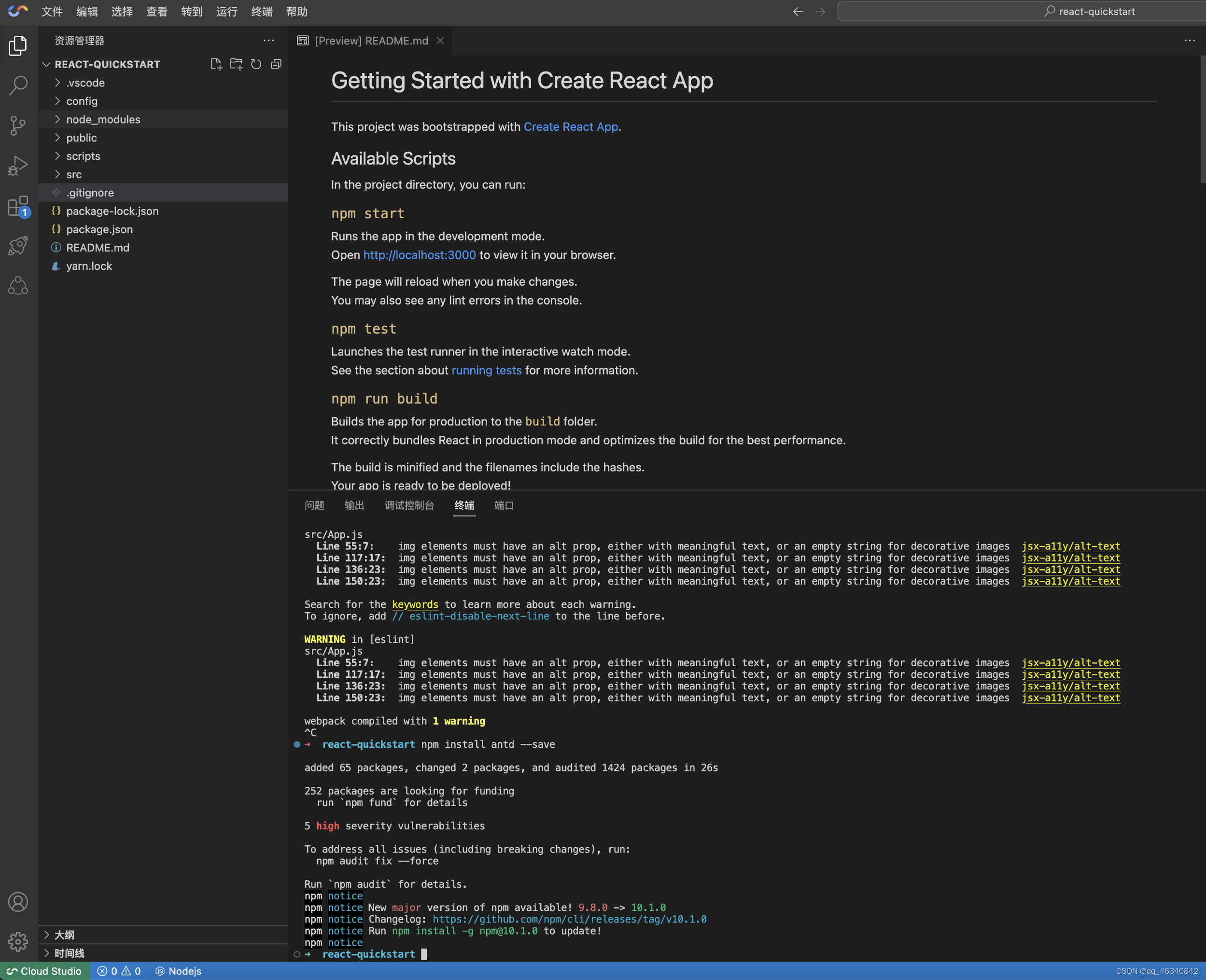Open the running tests link

[487, 370]
